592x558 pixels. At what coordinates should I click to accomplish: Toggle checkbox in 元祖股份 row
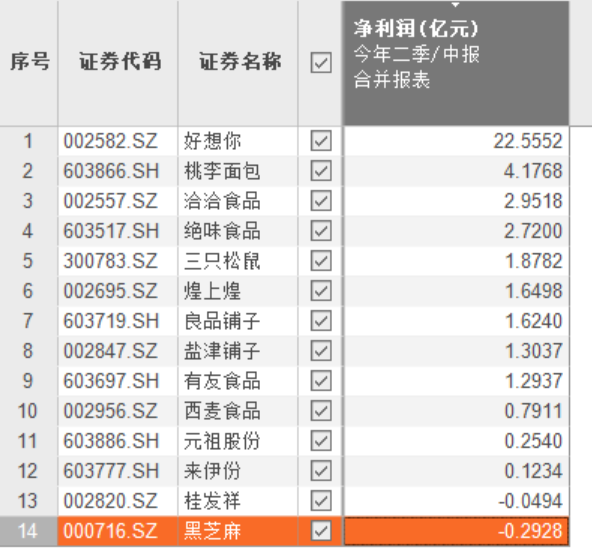tap(321, 441)
